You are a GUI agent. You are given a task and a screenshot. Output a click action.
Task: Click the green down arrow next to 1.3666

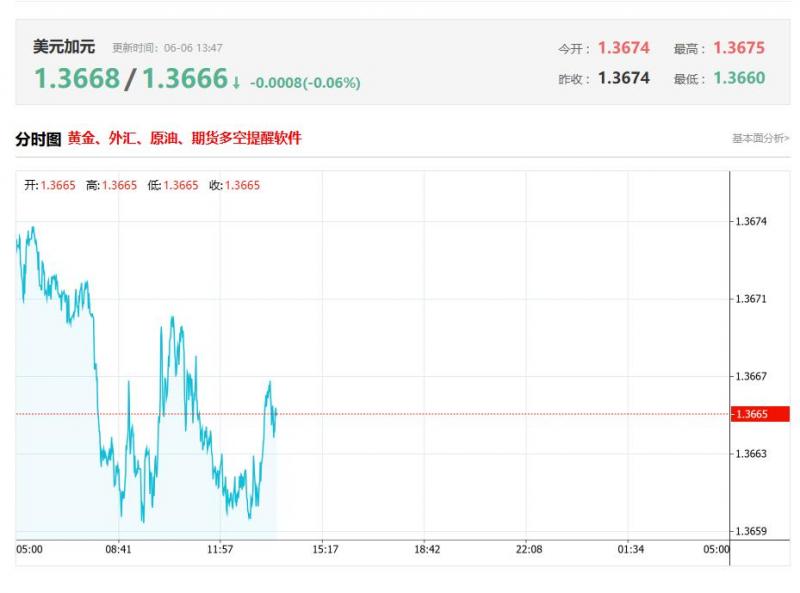click(x=236, y=83)
